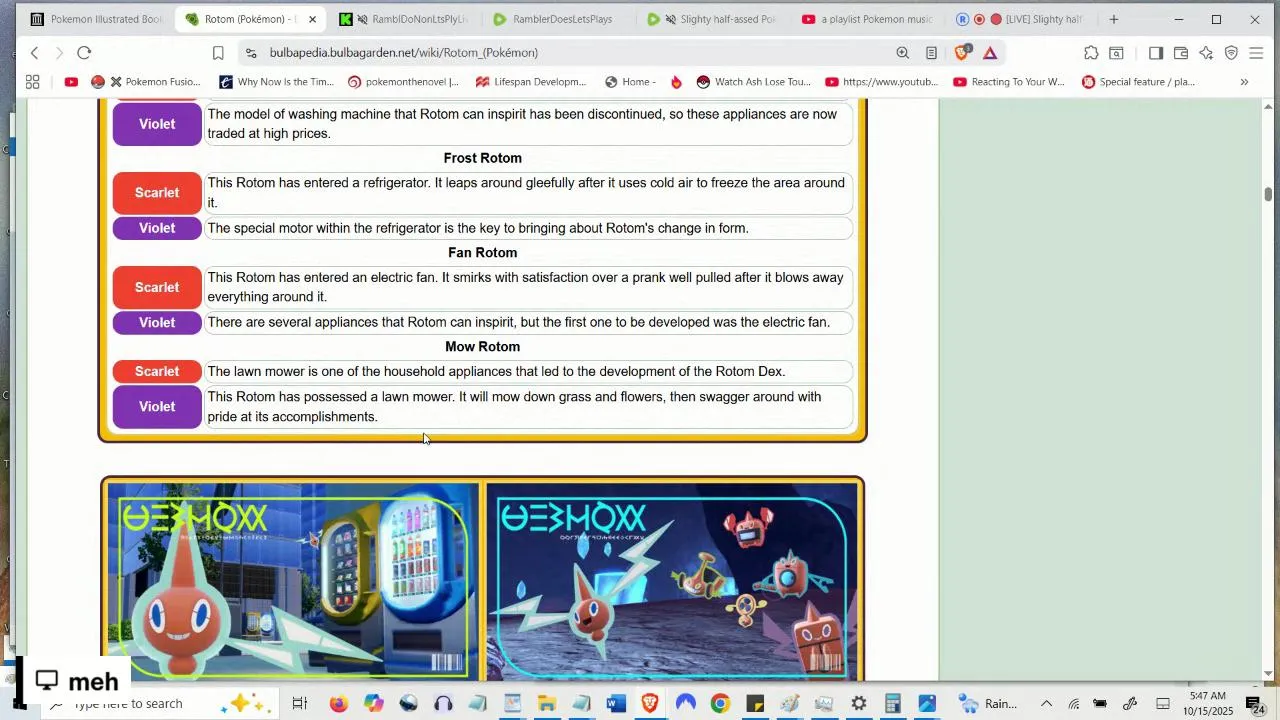
Task: Click the Violet label under Frost Rotom
Action: click(157, 228)
